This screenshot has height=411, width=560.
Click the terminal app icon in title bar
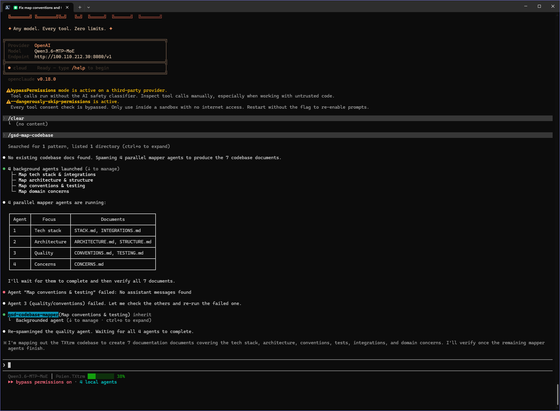(7, 7)
